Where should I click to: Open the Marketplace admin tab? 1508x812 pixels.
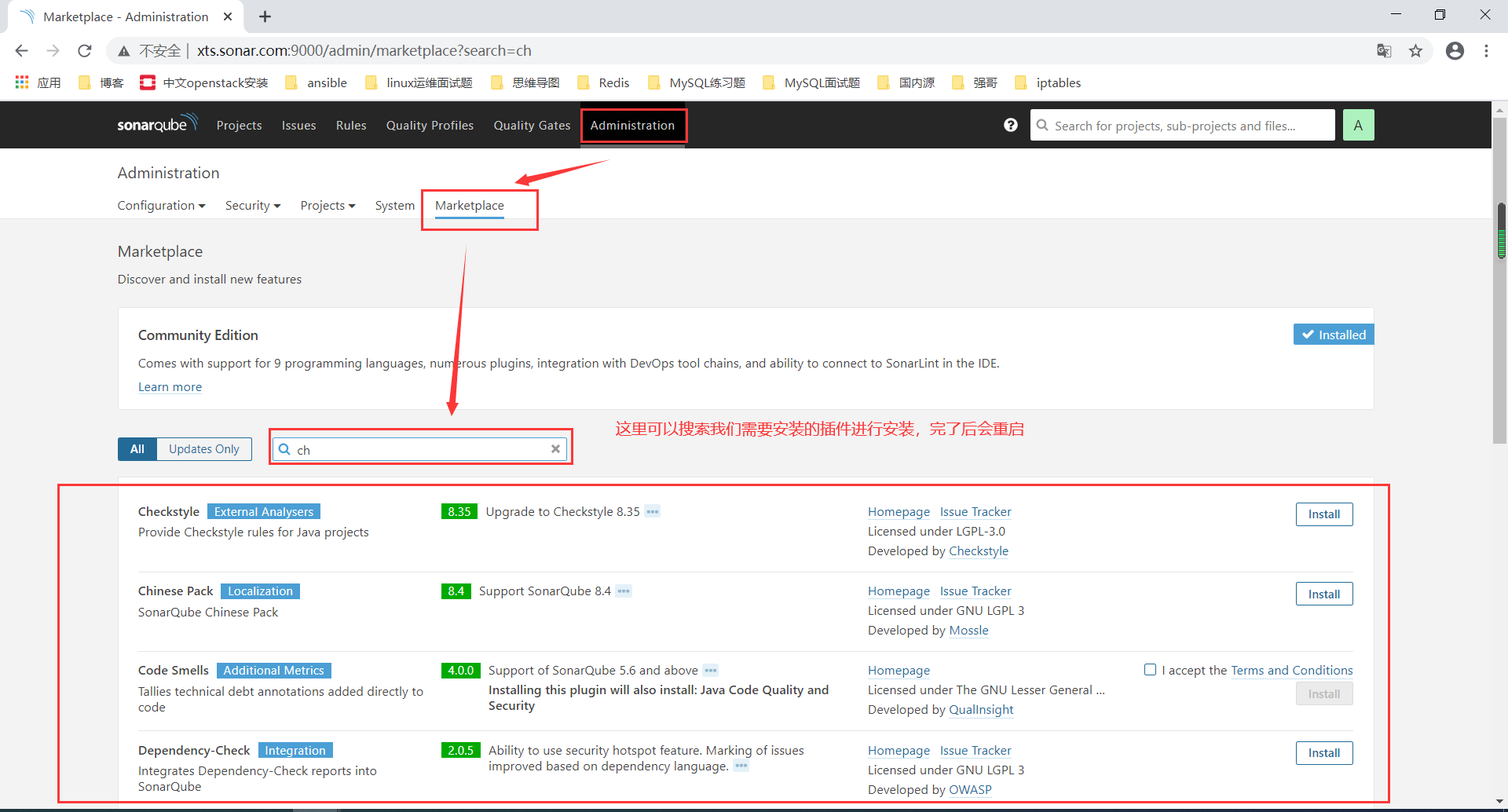coord(470,206)
